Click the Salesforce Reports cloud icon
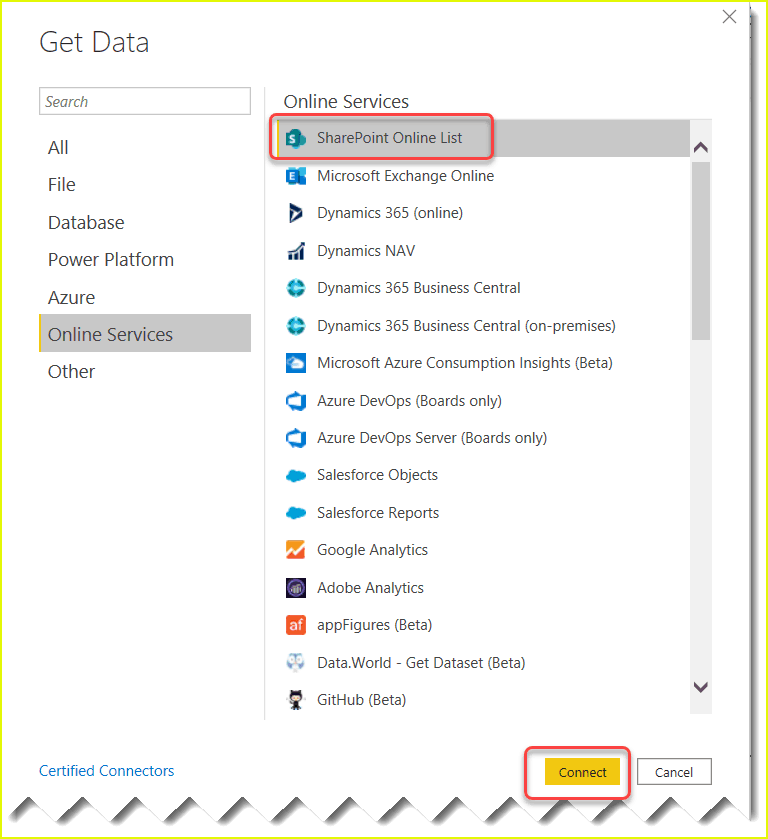This screenshot has width=768, height=839. click(295, 513)
